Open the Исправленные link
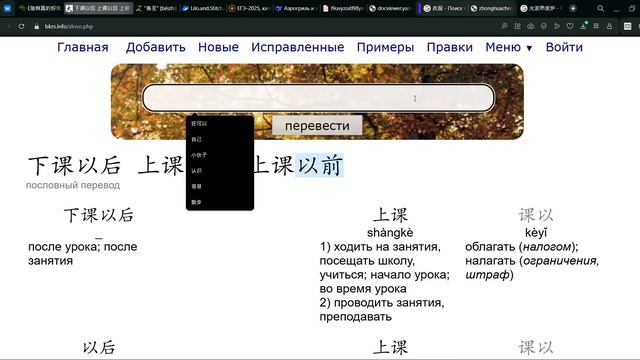This screenshot has height=360, width=640. point(298,47)
